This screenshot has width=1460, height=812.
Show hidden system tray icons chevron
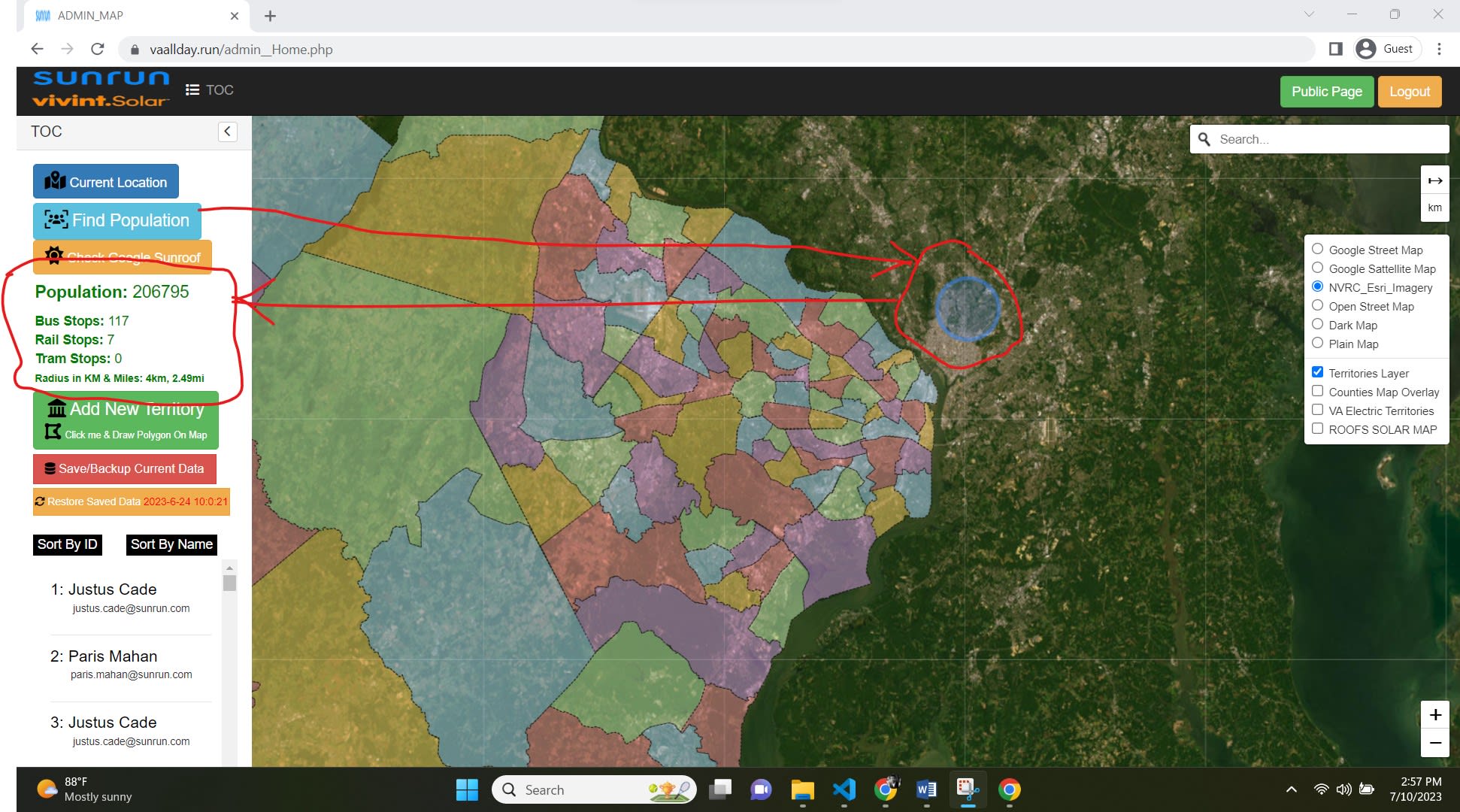(1291, 789)
